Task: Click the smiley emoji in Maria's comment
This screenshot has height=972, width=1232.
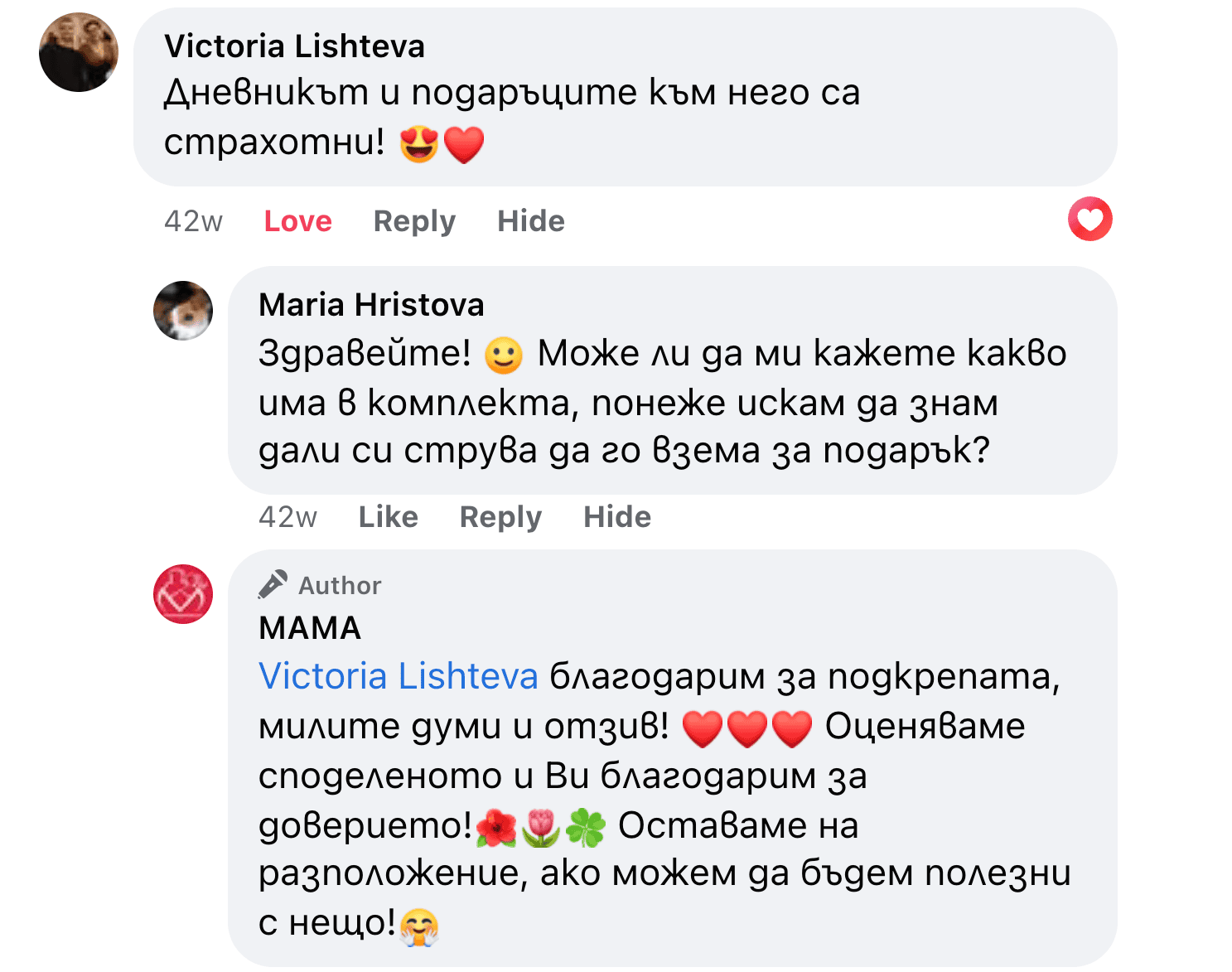Action: (x=504, y=355)
